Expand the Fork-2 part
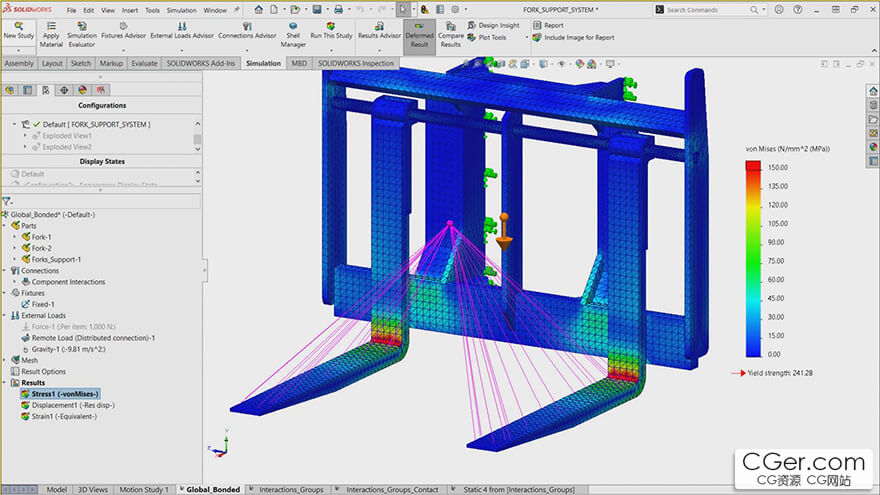This screenshot has width=880, height=495. pos(15,248)
